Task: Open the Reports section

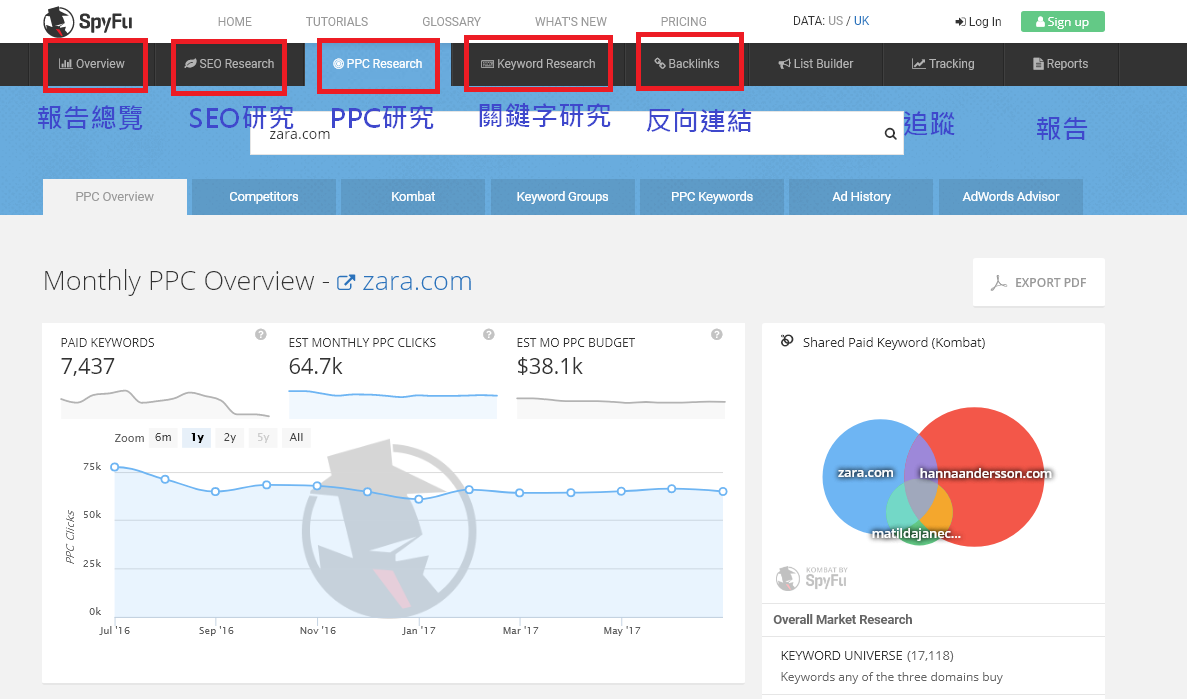Action: 1061,64
